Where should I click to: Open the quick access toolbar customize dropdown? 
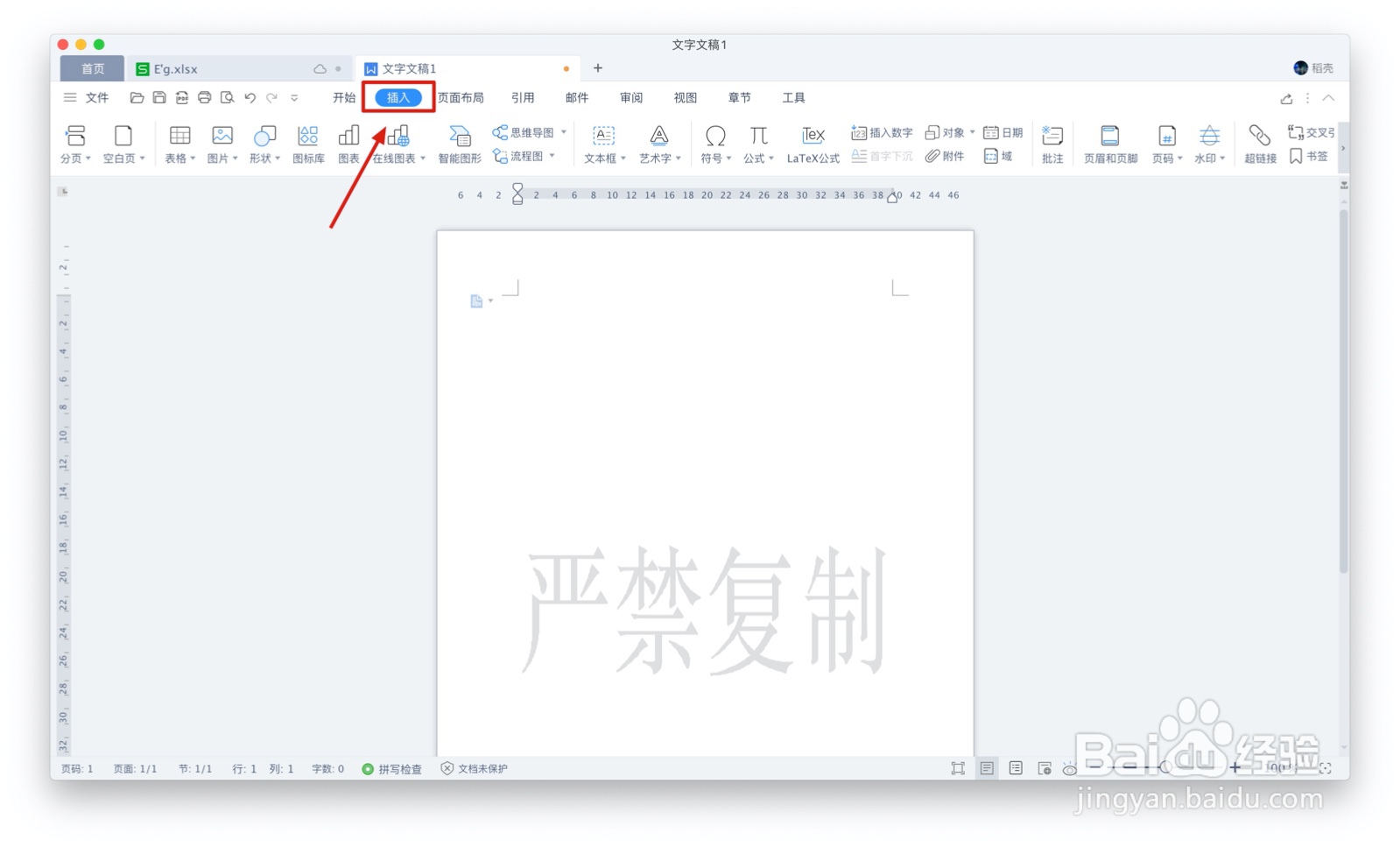pyautogui.click(x=294, y=98)
